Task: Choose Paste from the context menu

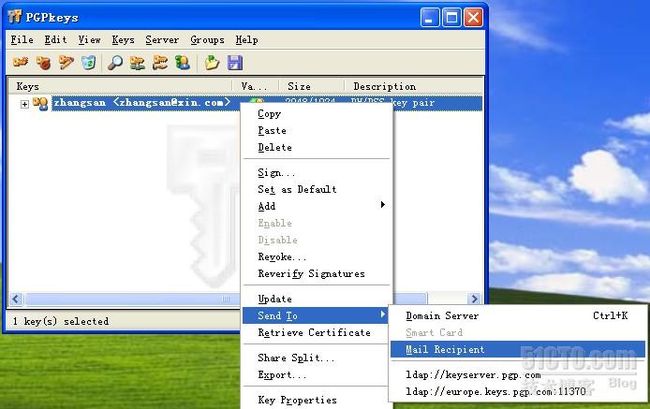Action: (x=317, y=131)
